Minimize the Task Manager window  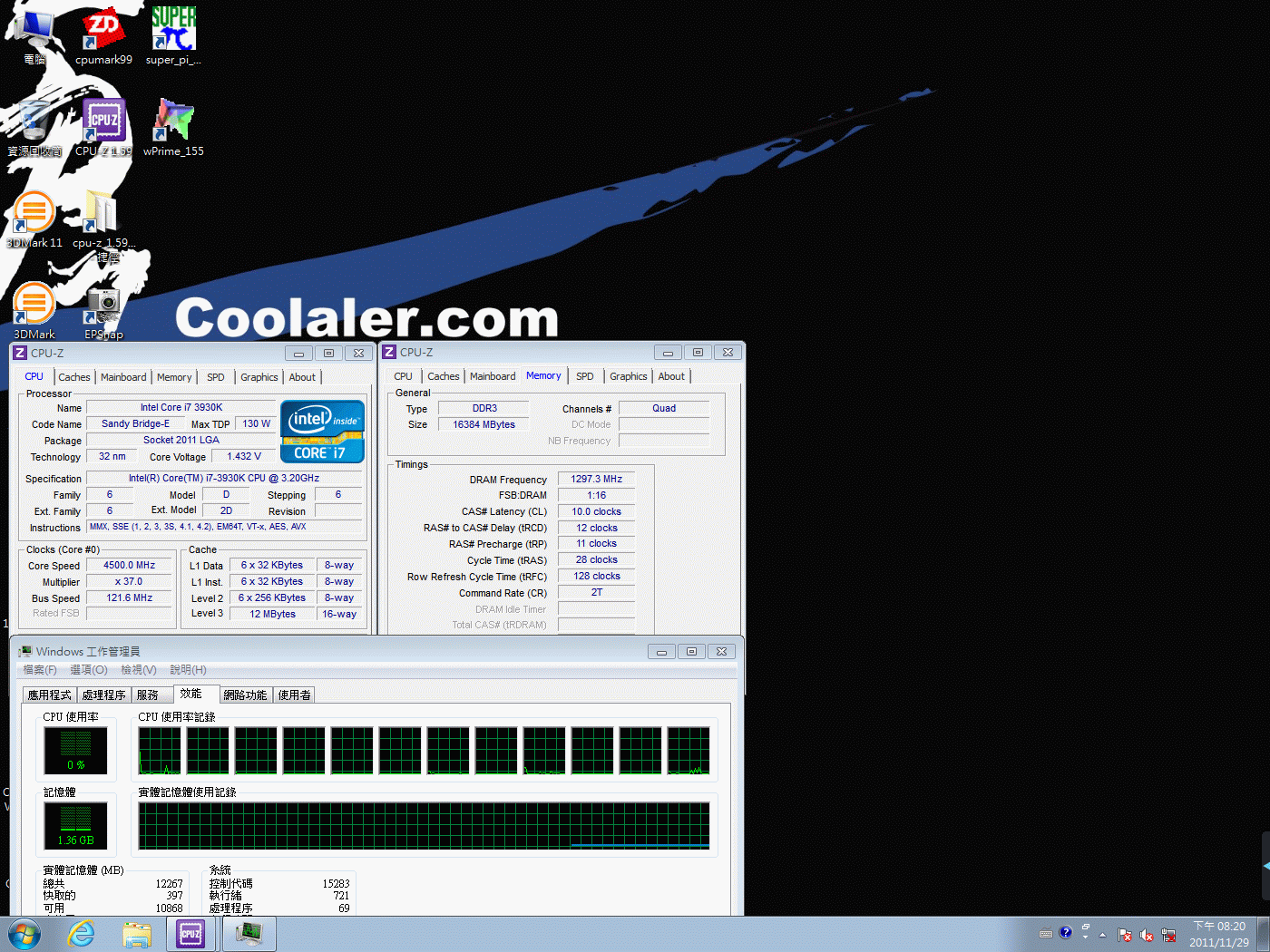point(661,652)
